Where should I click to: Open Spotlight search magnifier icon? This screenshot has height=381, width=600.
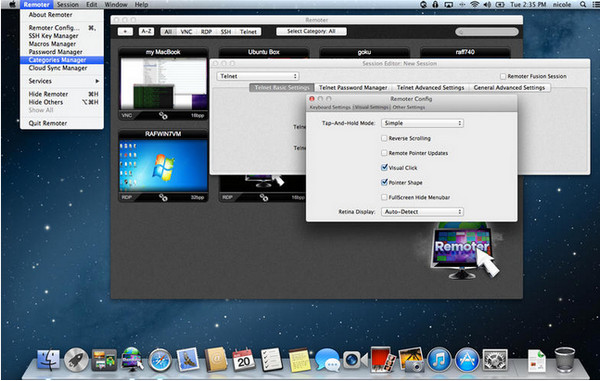(583, 5)
